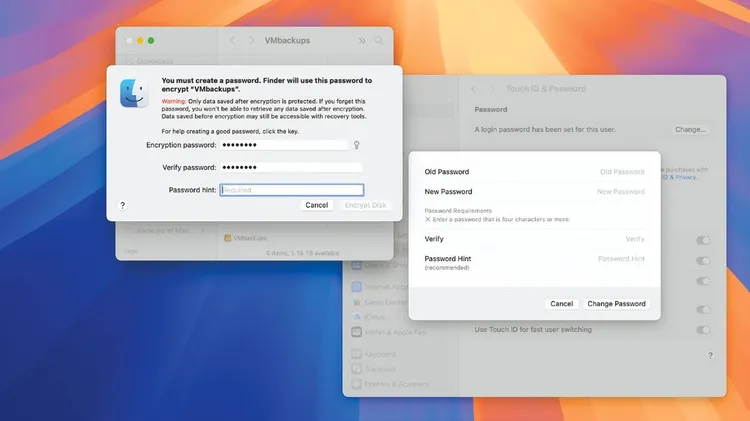Click the Change... login password button

tap(690, 130)
